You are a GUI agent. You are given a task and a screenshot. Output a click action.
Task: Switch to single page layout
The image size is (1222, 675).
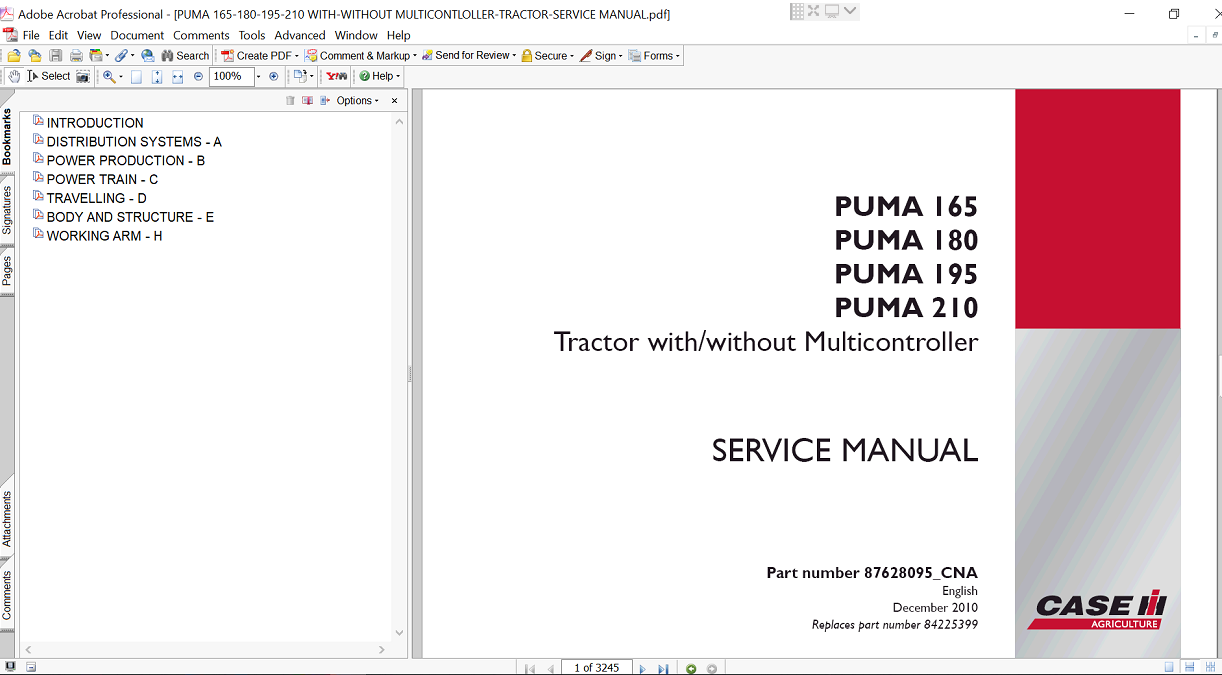point(1169,667)
